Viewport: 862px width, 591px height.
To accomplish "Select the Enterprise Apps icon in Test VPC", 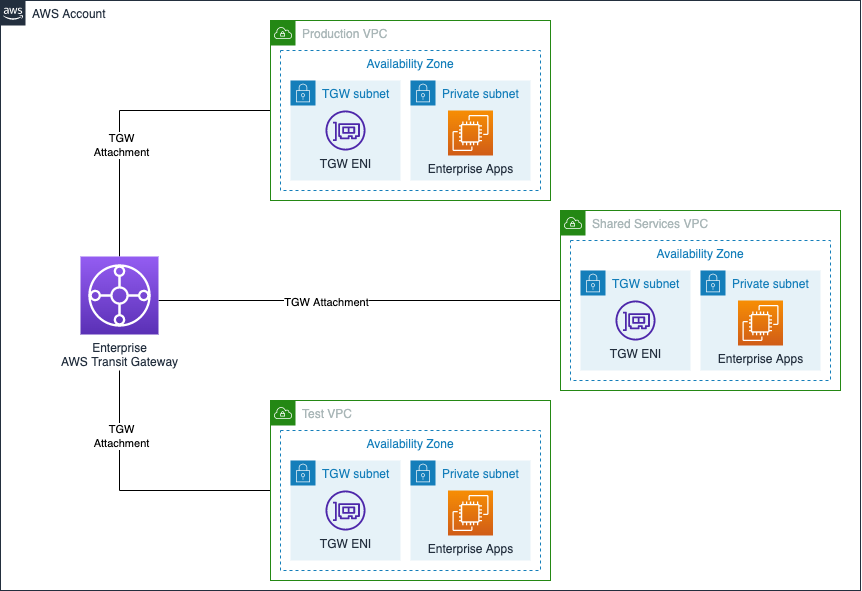I will point(471,512).
